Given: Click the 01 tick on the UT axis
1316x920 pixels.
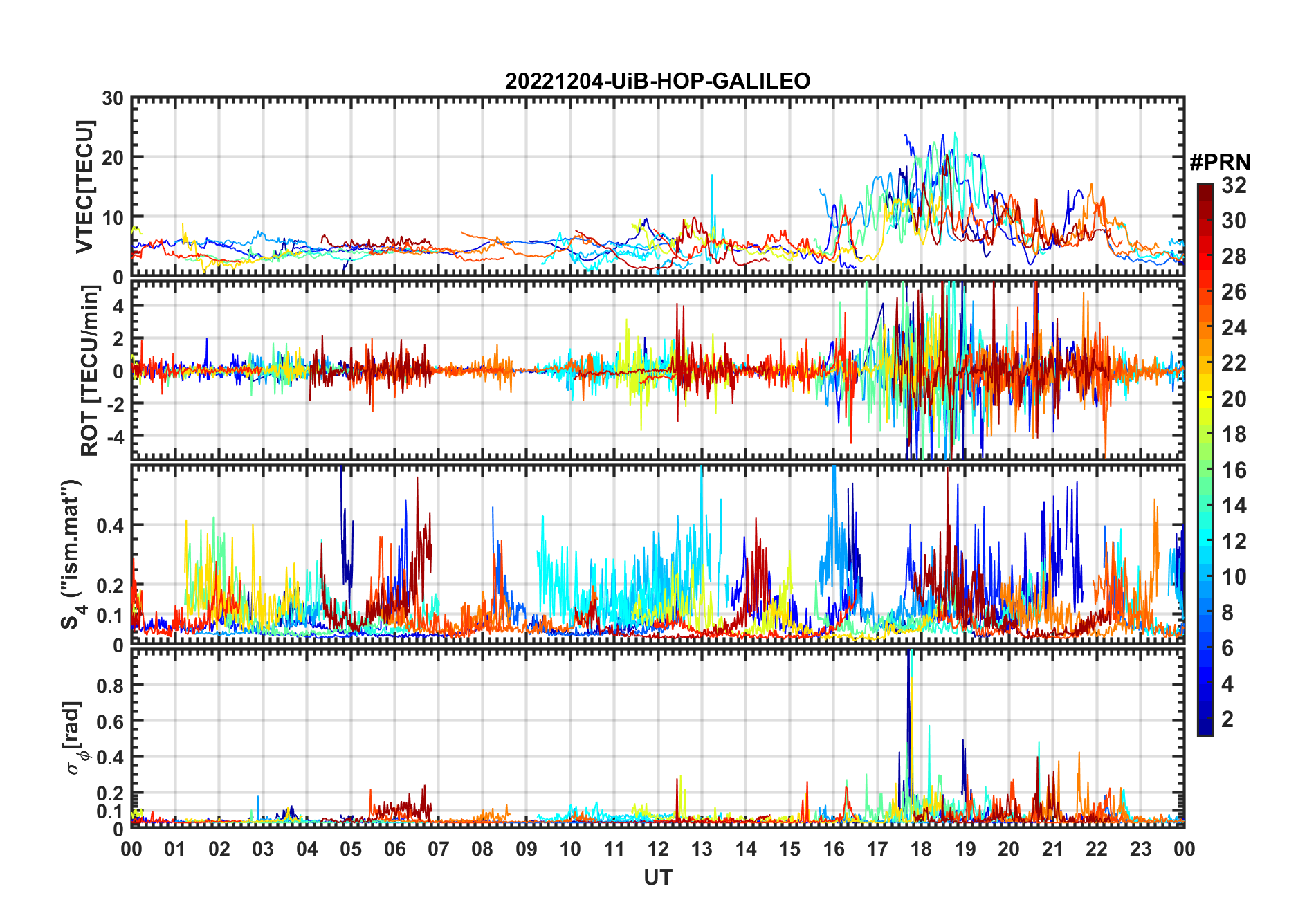Looking at the screenshot, I should [x=176, y=849].
